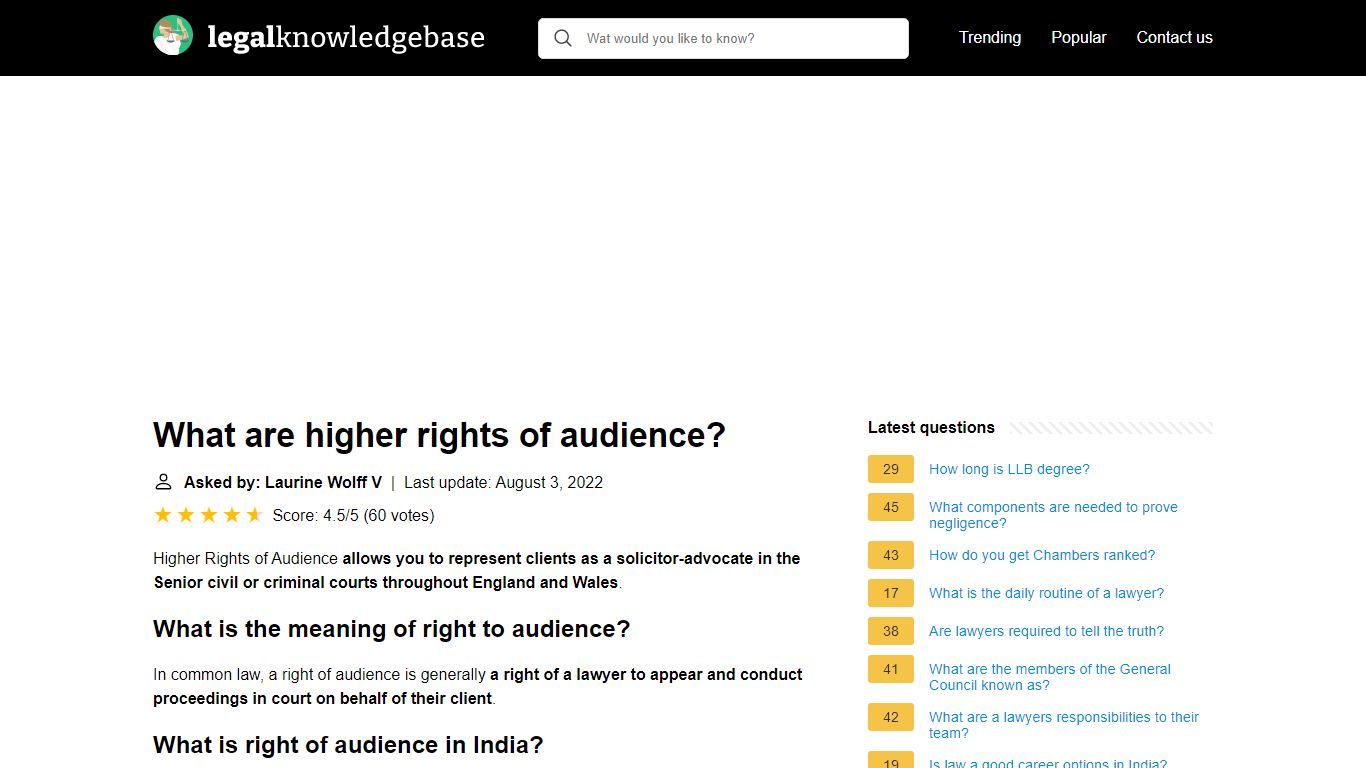Screen dimensions: 1366x768
Task: Click heading 'What is right of audience in India?'
Action: [348, 745]
